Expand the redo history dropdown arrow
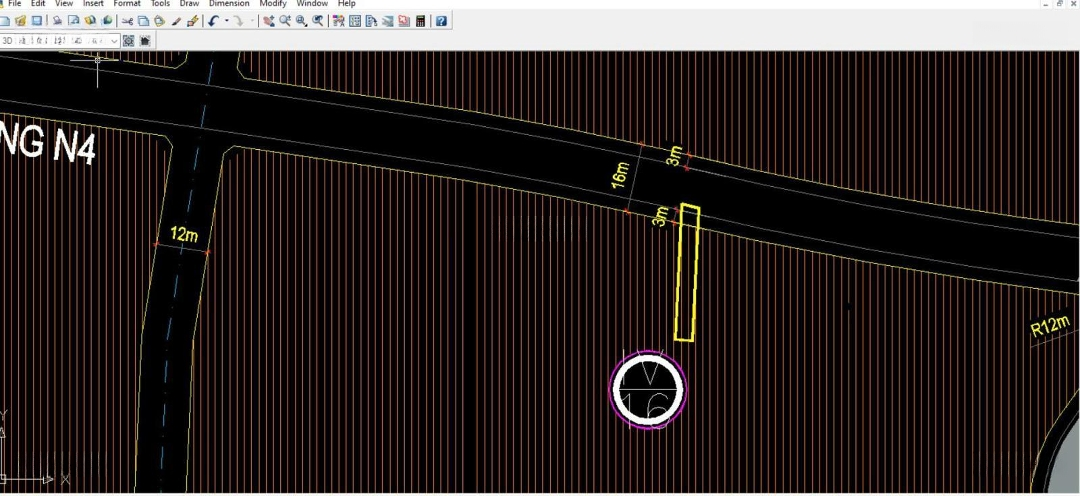Screen dimensions: 1080x496 click(x=252, y=21)
